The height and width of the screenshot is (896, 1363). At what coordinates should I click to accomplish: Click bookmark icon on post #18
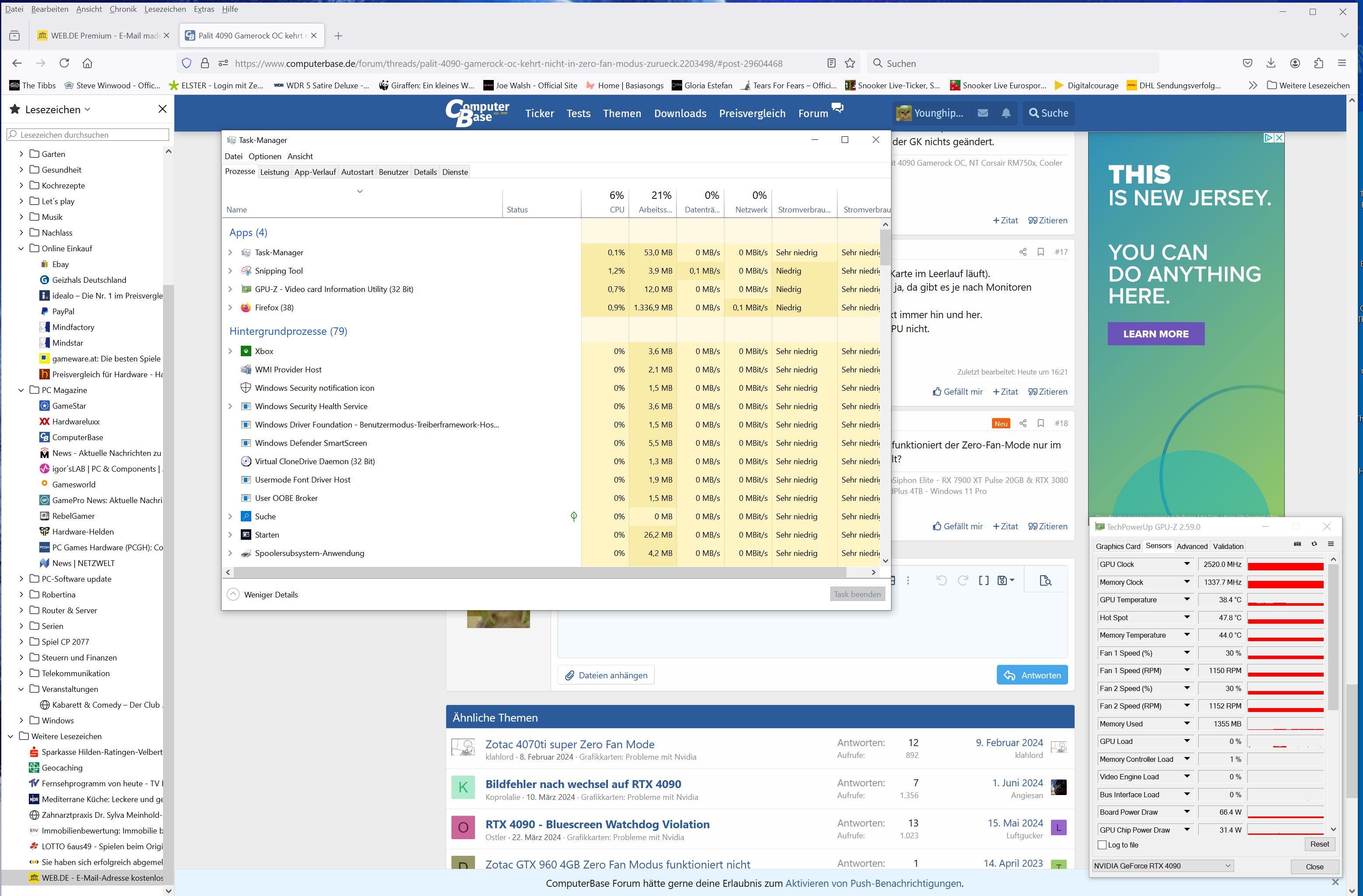pos(1040,423)
